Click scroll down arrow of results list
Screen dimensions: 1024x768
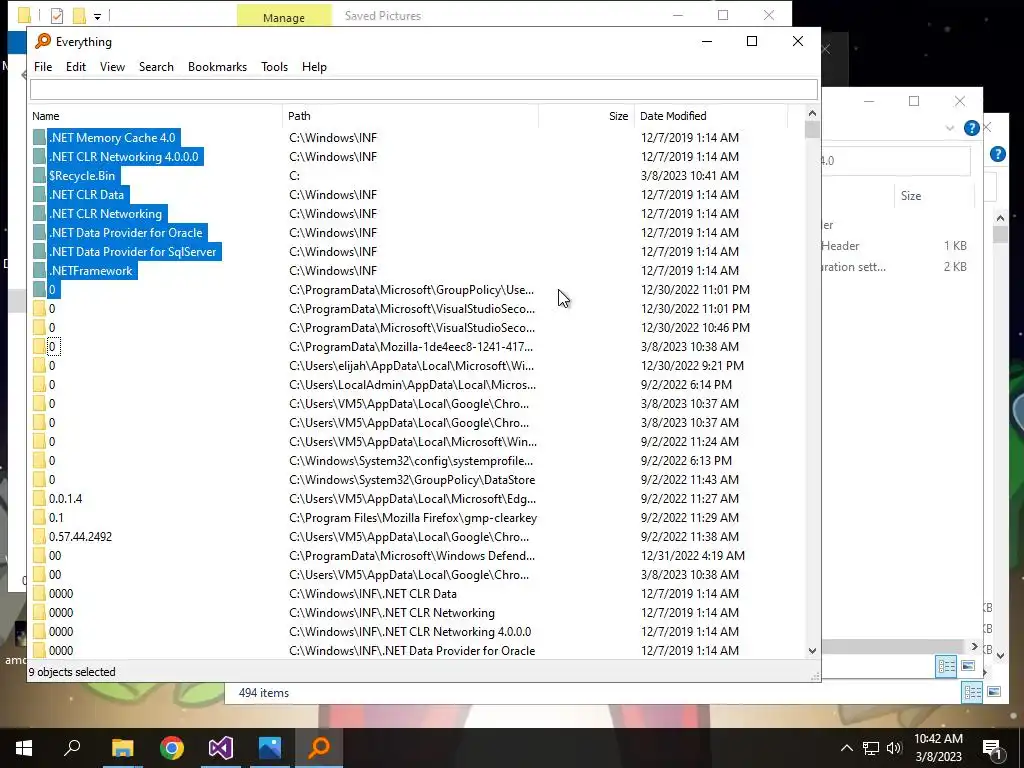click(812, 650)
